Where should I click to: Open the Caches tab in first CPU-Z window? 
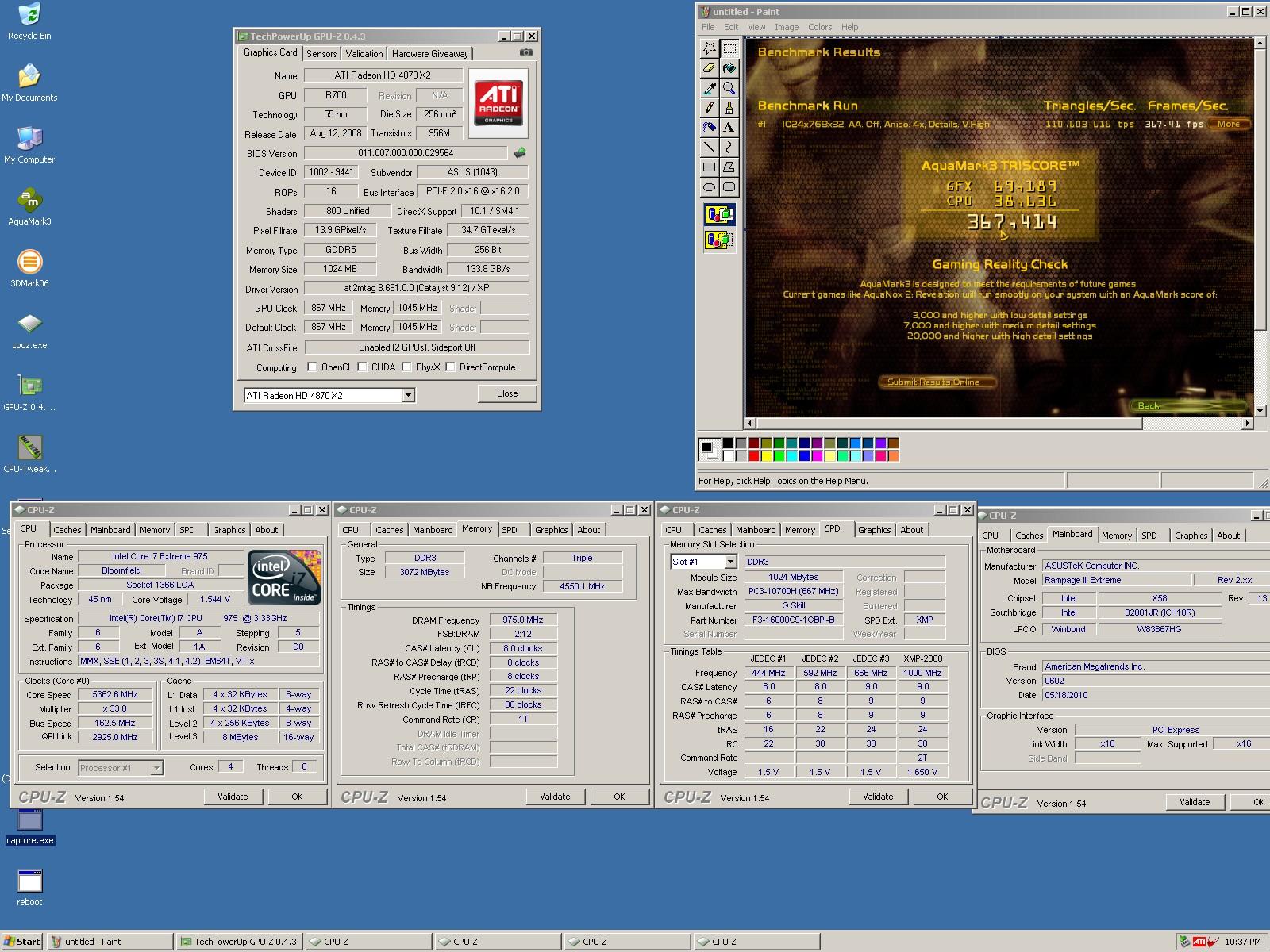[67, 530]
